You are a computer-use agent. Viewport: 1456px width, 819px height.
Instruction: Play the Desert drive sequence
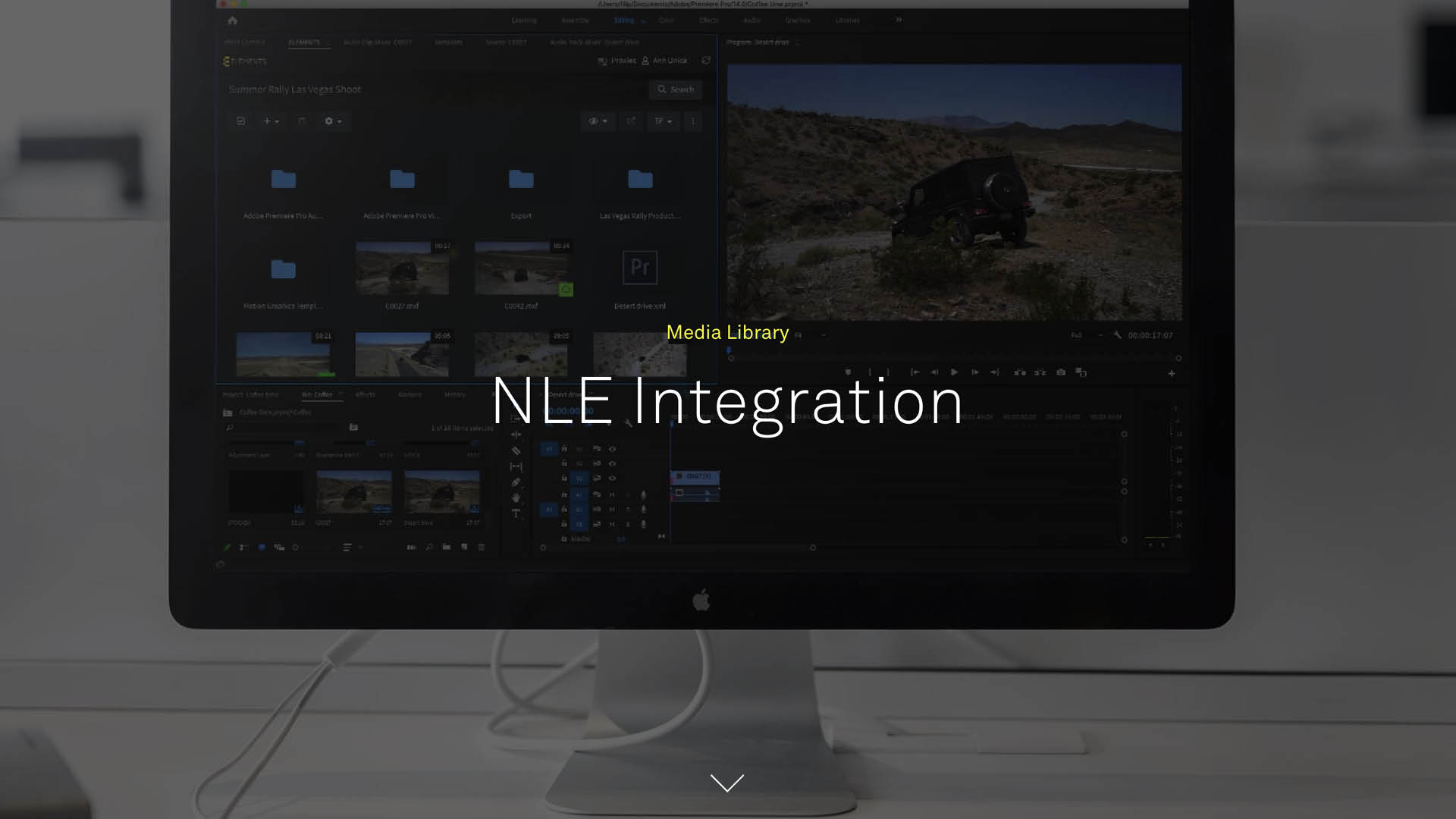click(x=954, y=372)
